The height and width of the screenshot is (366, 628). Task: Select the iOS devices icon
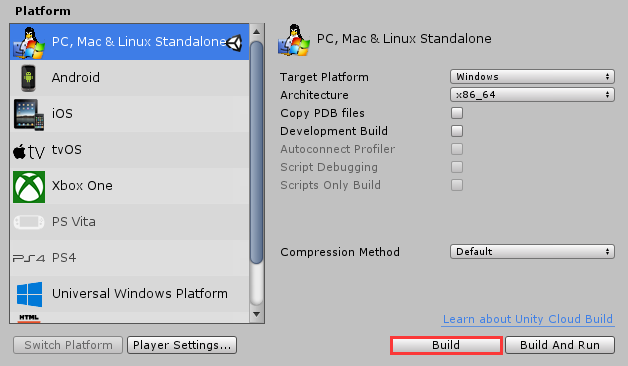[x=28, y=115]
